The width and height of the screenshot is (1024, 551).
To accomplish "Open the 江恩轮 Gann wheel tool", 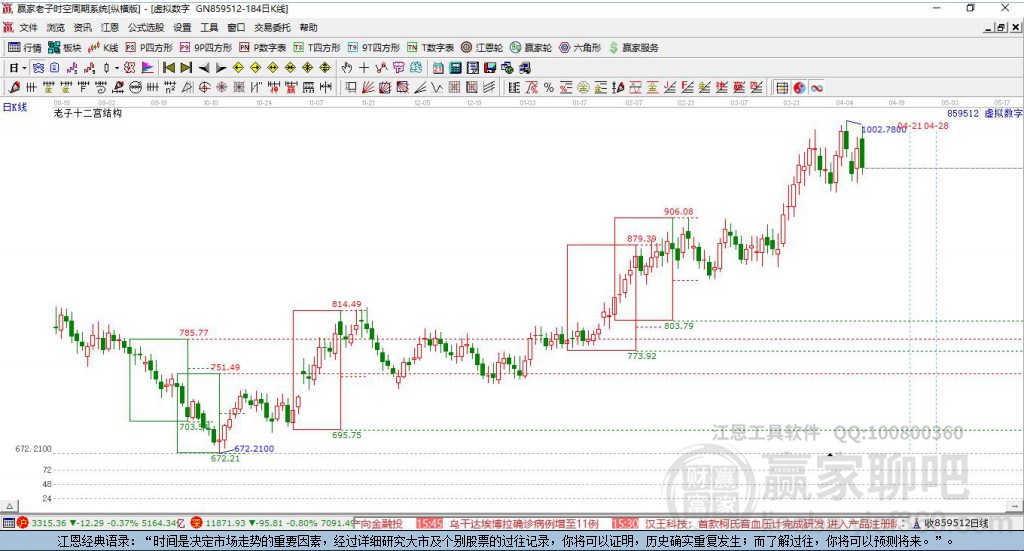I will [482, 48].
